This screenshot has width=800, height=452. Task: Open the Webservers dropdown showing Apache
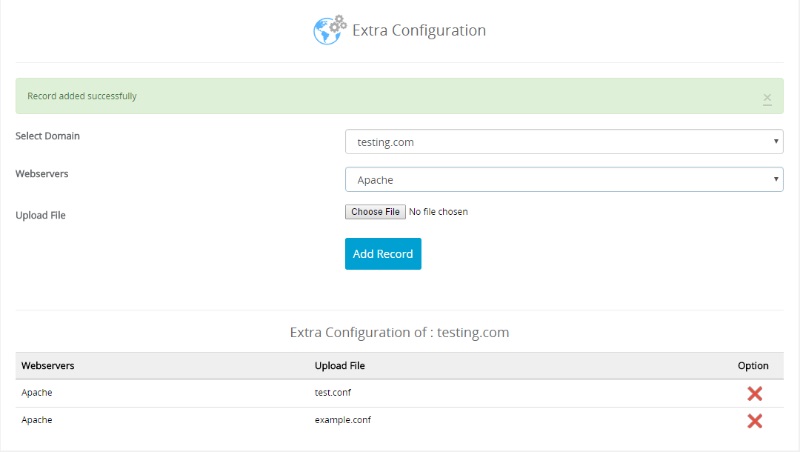[564, 180]
